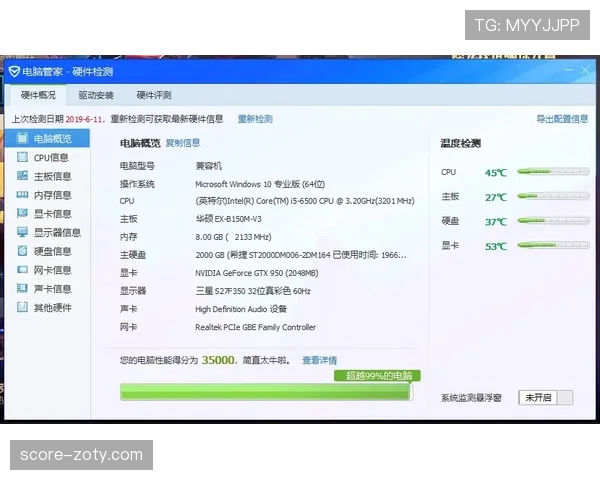Select the 电脑概览 sidebar icon
Image resolution: width=600 pixels, height=480 pixels.
coord(23,138)
